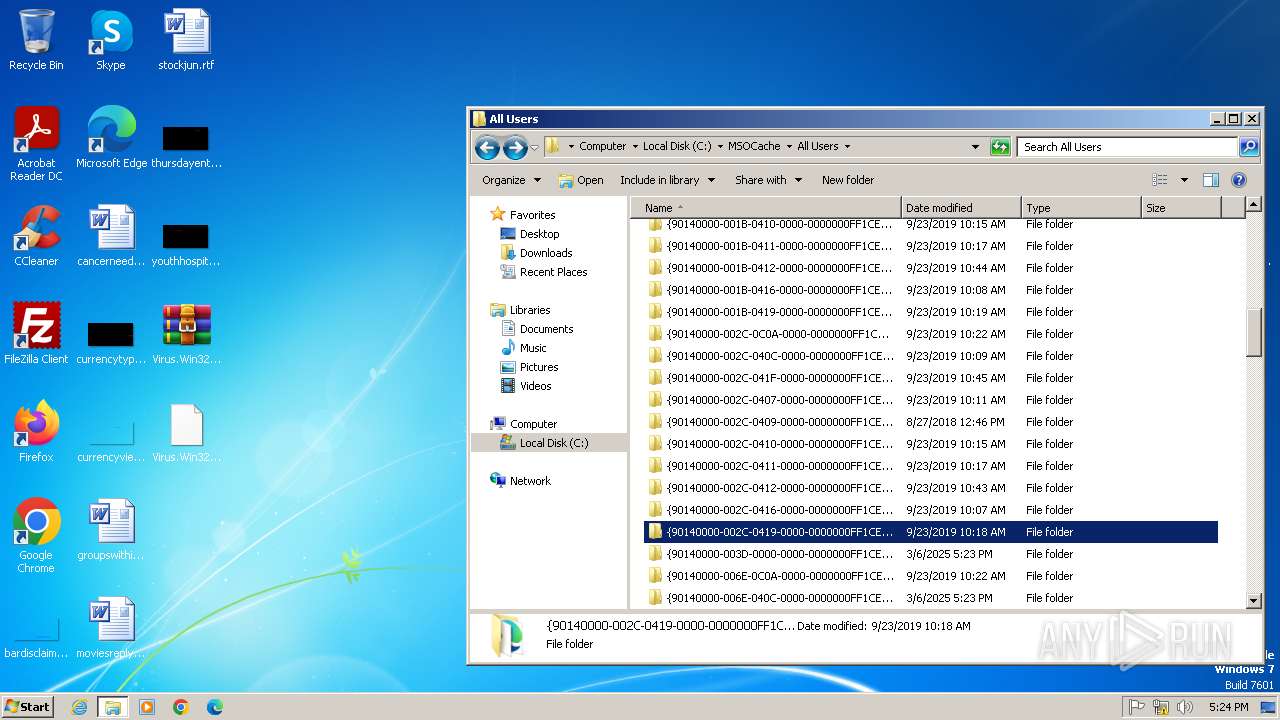The height and width of the screenshot is (720, 1280).
Task: Click the Search All Users field
Action: [1128, 147]
